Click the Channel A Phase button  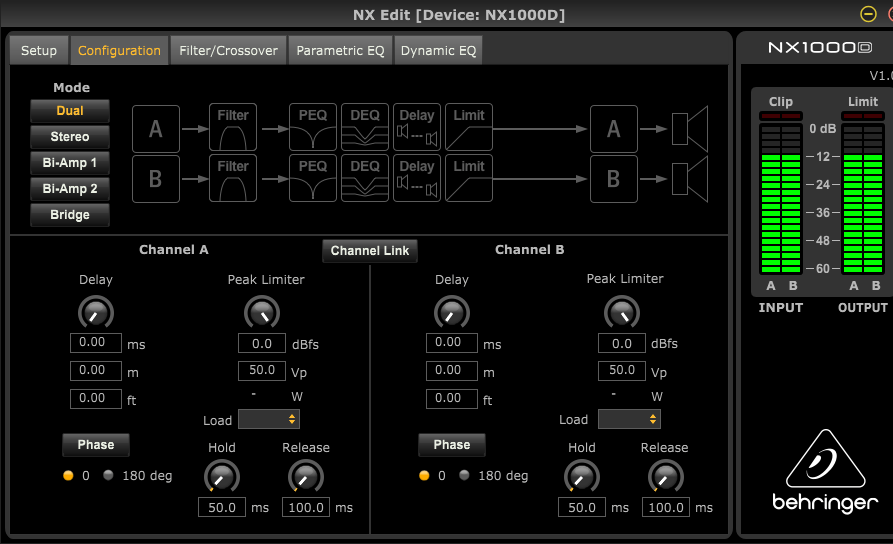96,445
